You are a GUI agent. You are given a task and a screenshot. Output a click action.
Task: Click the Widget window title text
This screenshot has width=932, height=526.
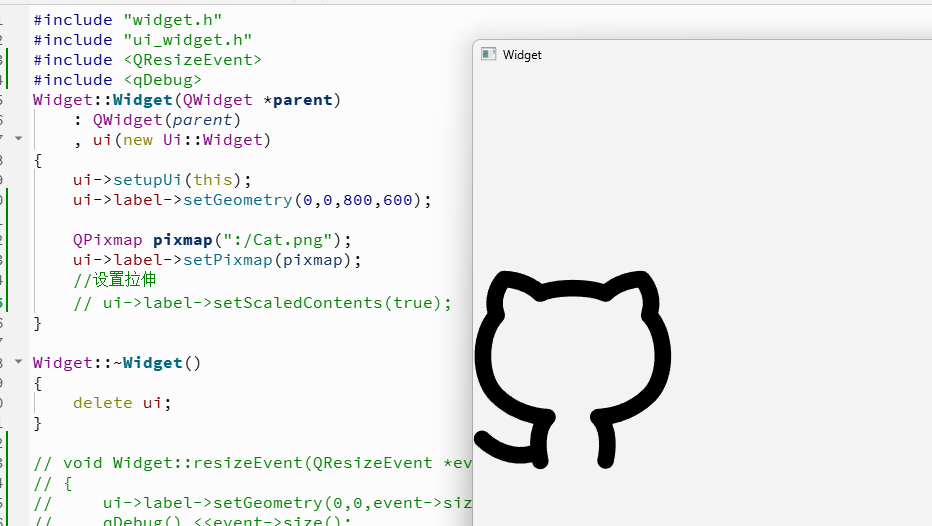(522, 55)
